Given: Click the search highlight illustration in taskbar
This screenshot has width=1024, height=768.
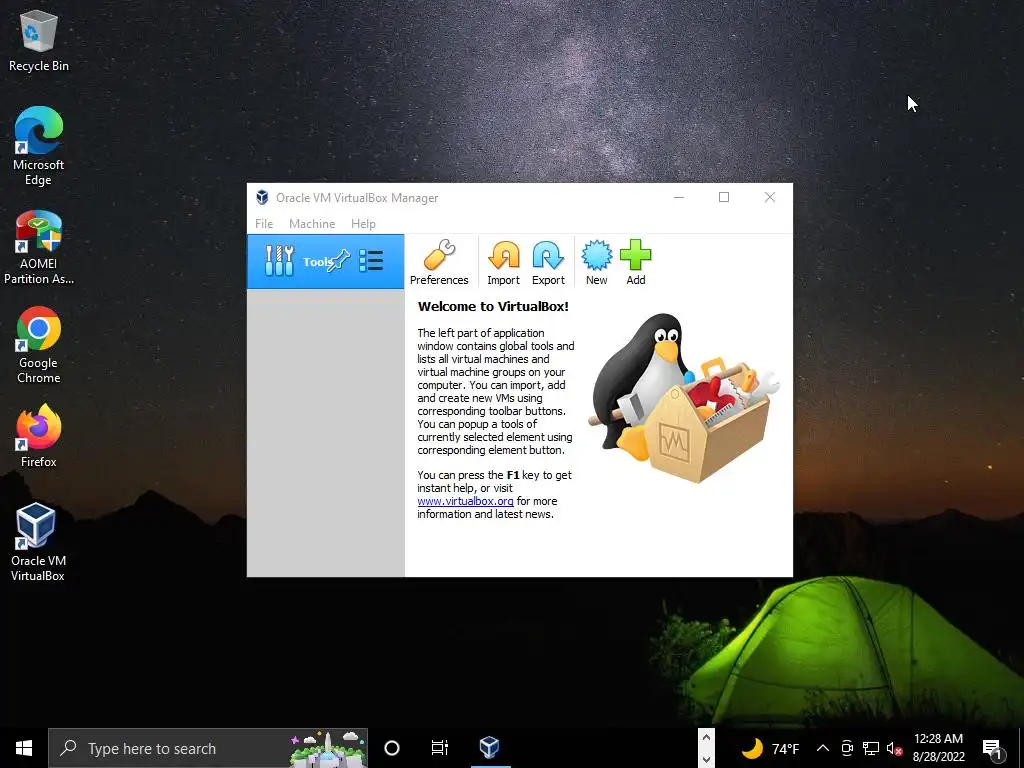Looking at the screenshot, I should click(328, 748).
